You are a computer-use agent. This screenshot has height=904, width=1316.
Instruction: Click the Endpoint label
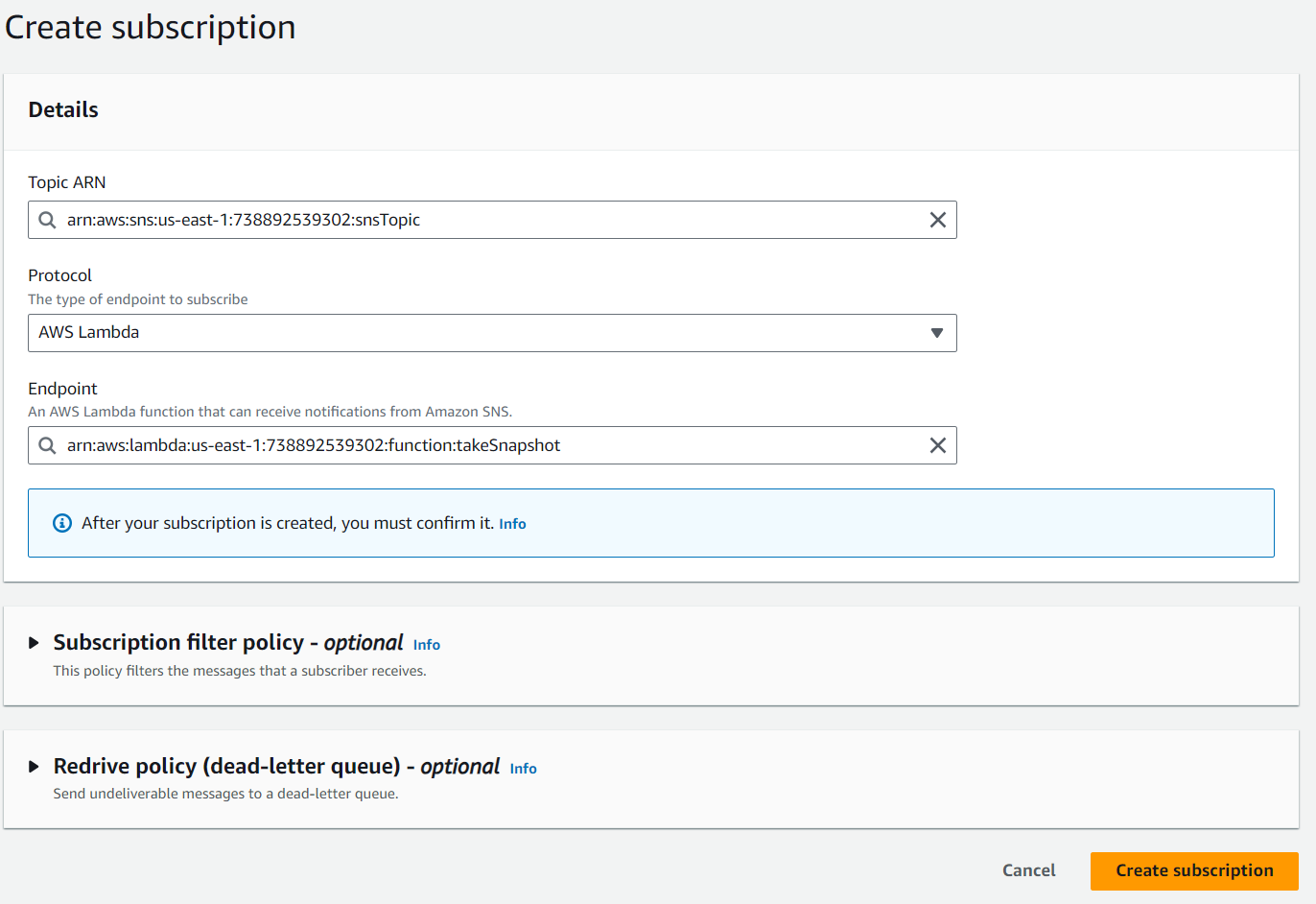coord(62,389)
